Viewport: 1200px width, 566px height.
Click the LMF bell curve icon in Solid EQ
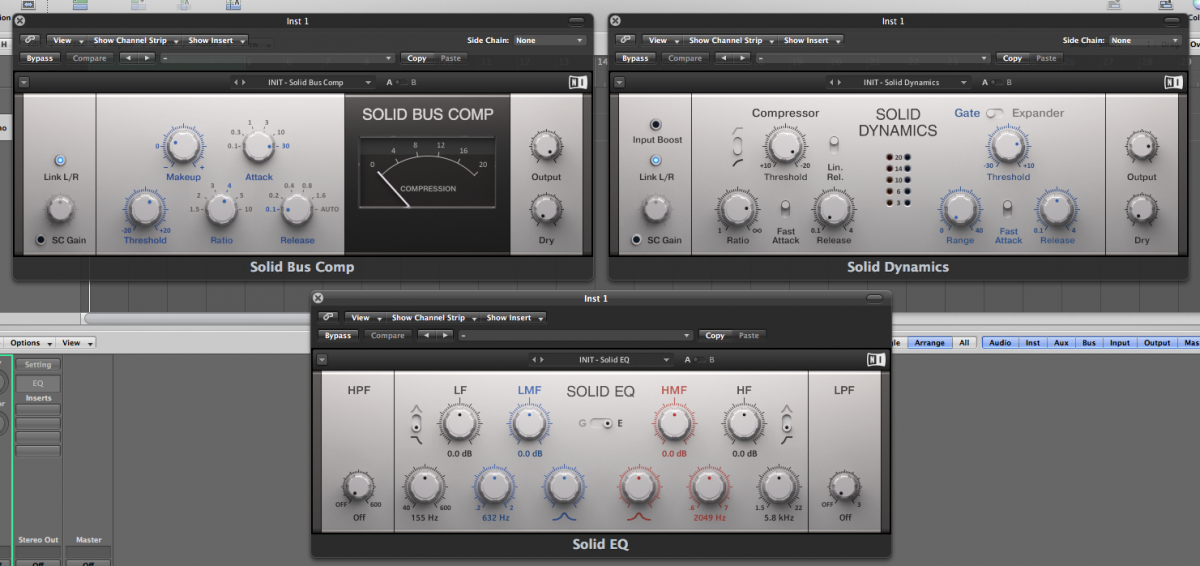point(564,518)
